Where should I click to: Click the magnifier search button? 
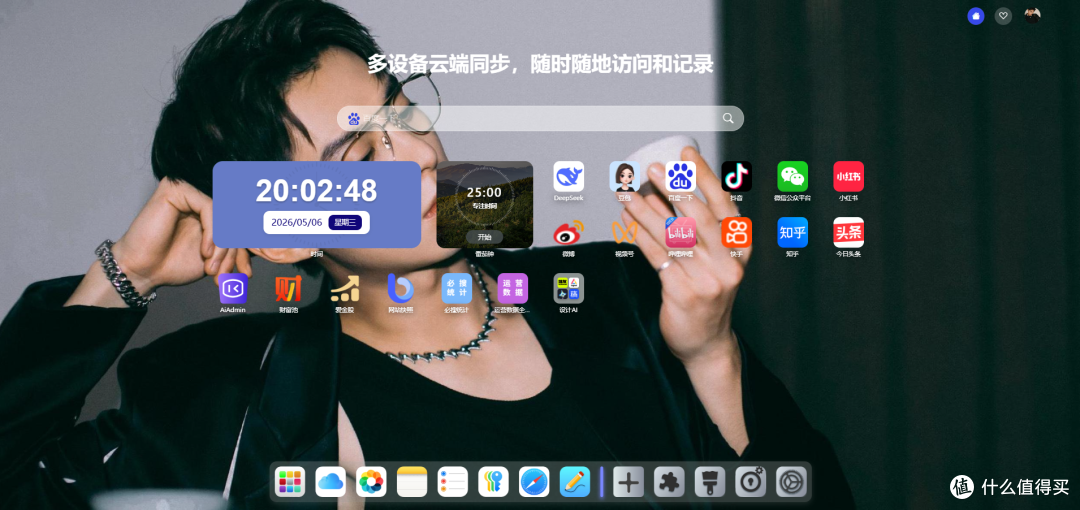728,119
